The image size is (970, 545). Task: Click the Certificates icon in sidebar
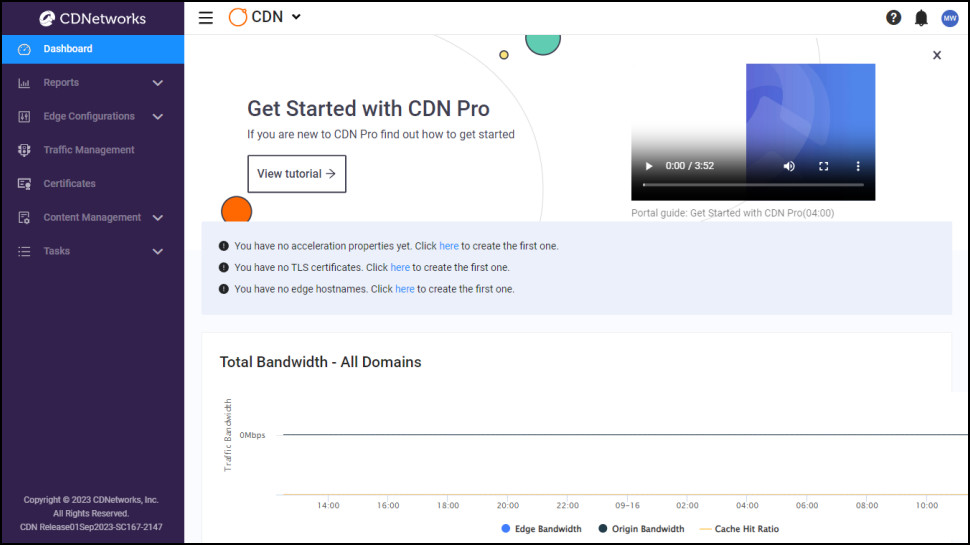point(24,184)
